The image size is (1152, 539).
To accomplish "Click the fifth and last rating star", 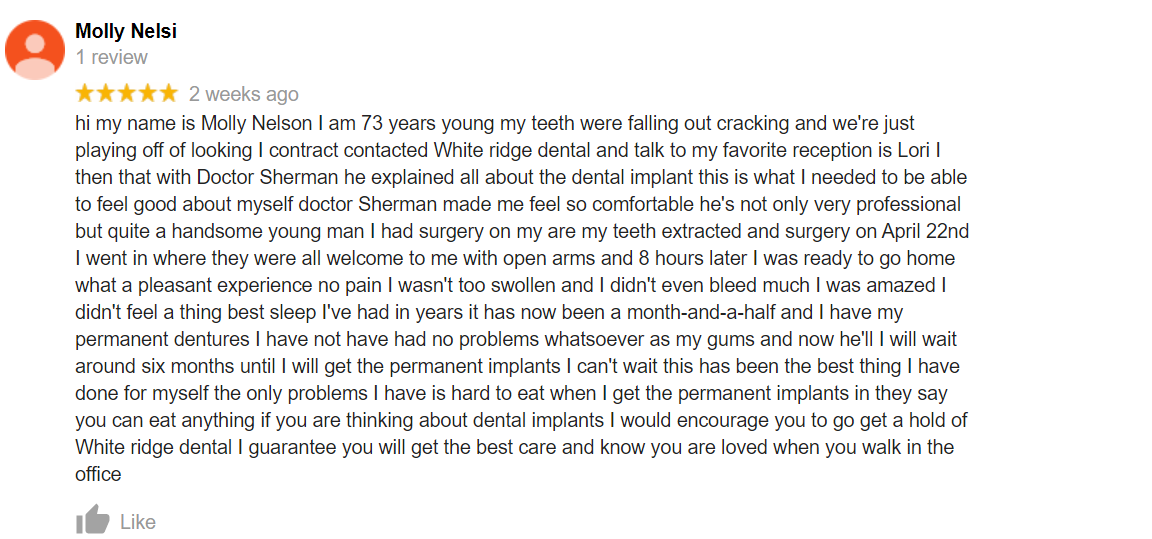I will (x=168, y=94).
